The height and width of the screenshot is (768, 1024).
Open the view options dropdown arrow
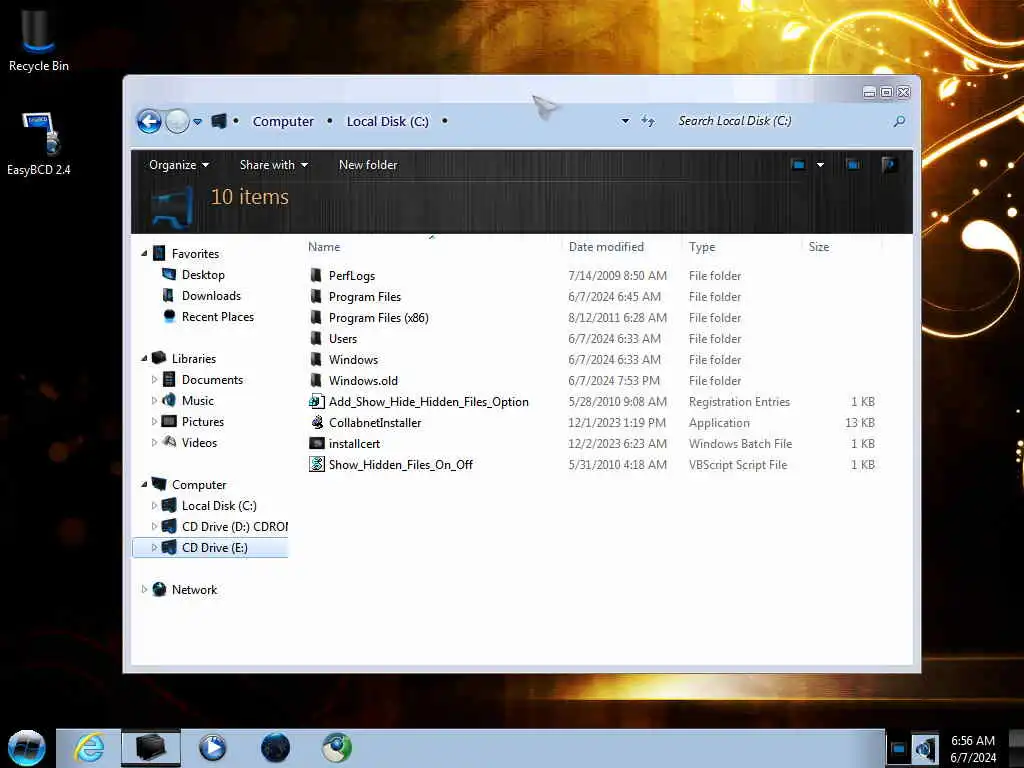tap(820, 165)
